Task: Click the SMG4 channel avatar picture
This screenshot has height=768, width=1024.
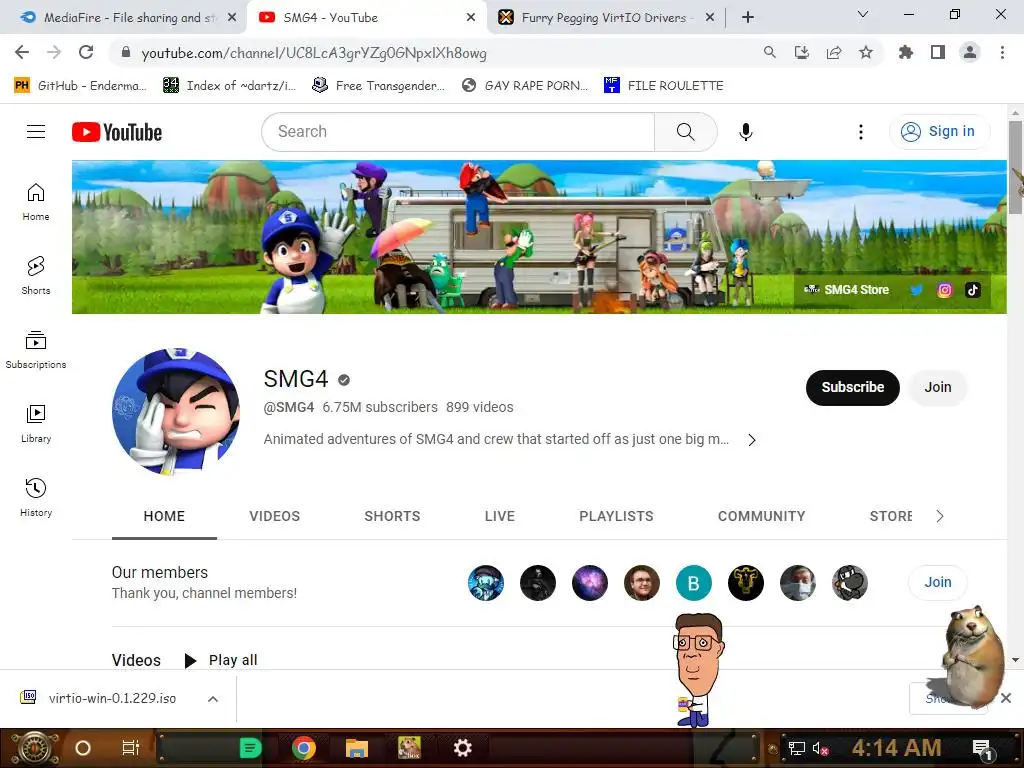Action: pos(176,411)
